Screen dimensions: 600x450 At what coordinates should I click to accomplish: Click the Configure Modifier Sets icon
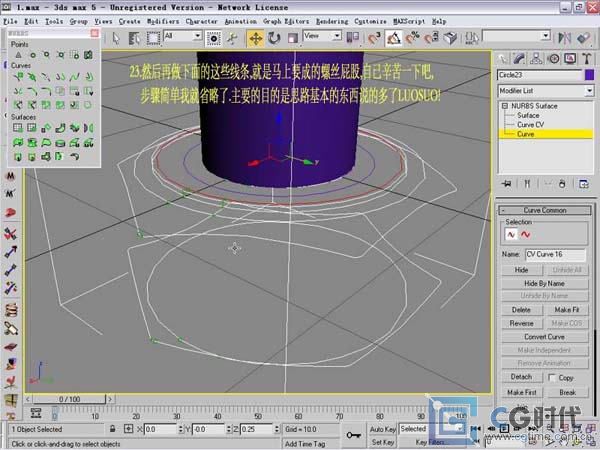[x=584, y=184]
